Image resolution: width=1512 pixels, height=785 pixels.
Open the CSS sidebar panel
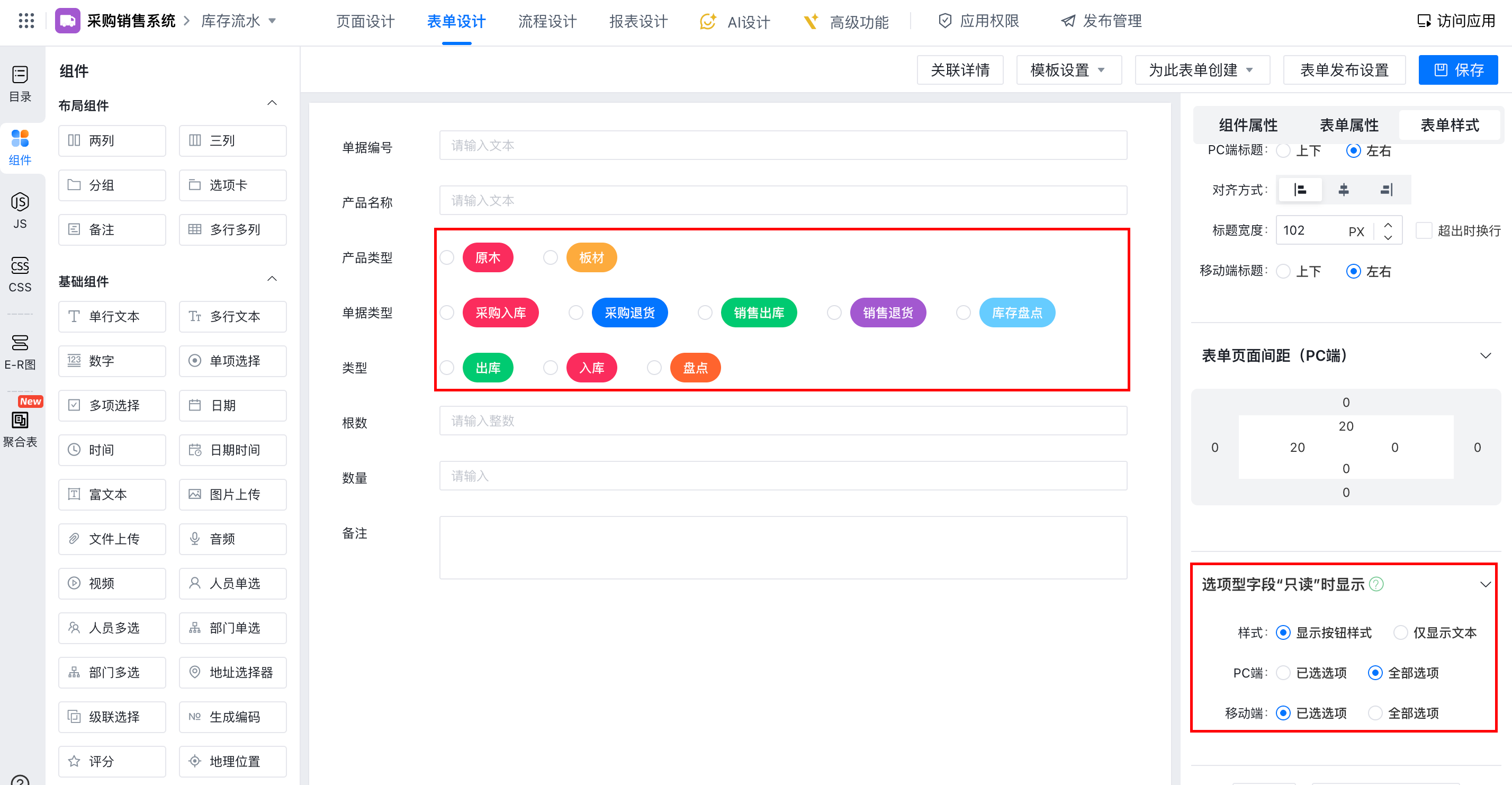click(x=20, y=274)
